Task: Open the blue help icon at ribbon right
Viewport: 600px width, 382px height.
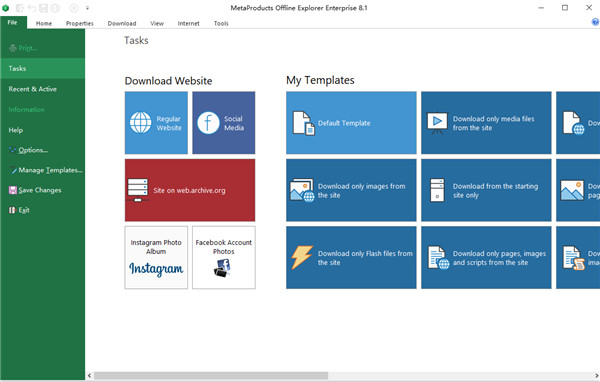Action: click(595, 22)
